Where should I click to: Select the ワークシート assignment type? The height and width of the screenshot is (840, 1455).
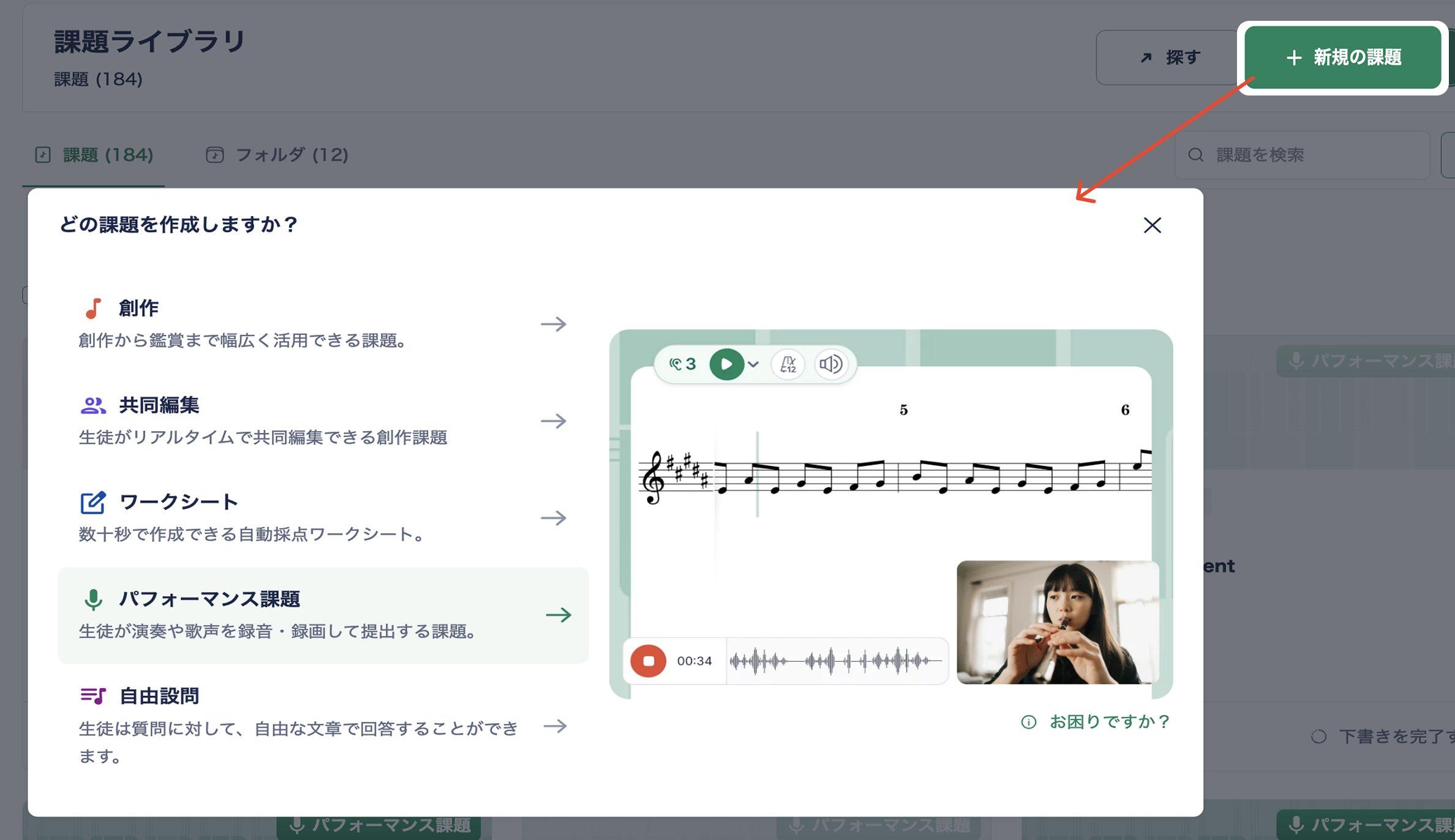(x=323, y=518)
